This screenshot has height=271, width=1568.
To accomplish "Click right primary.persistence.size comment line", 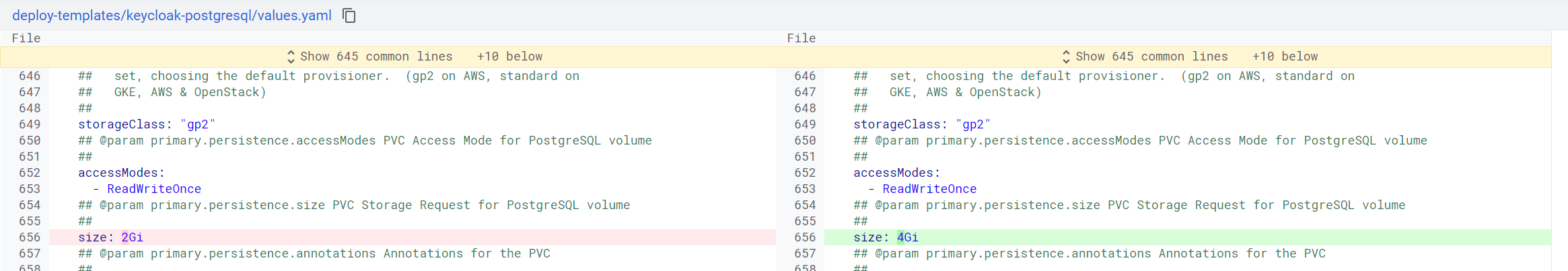I will 1129,205.
